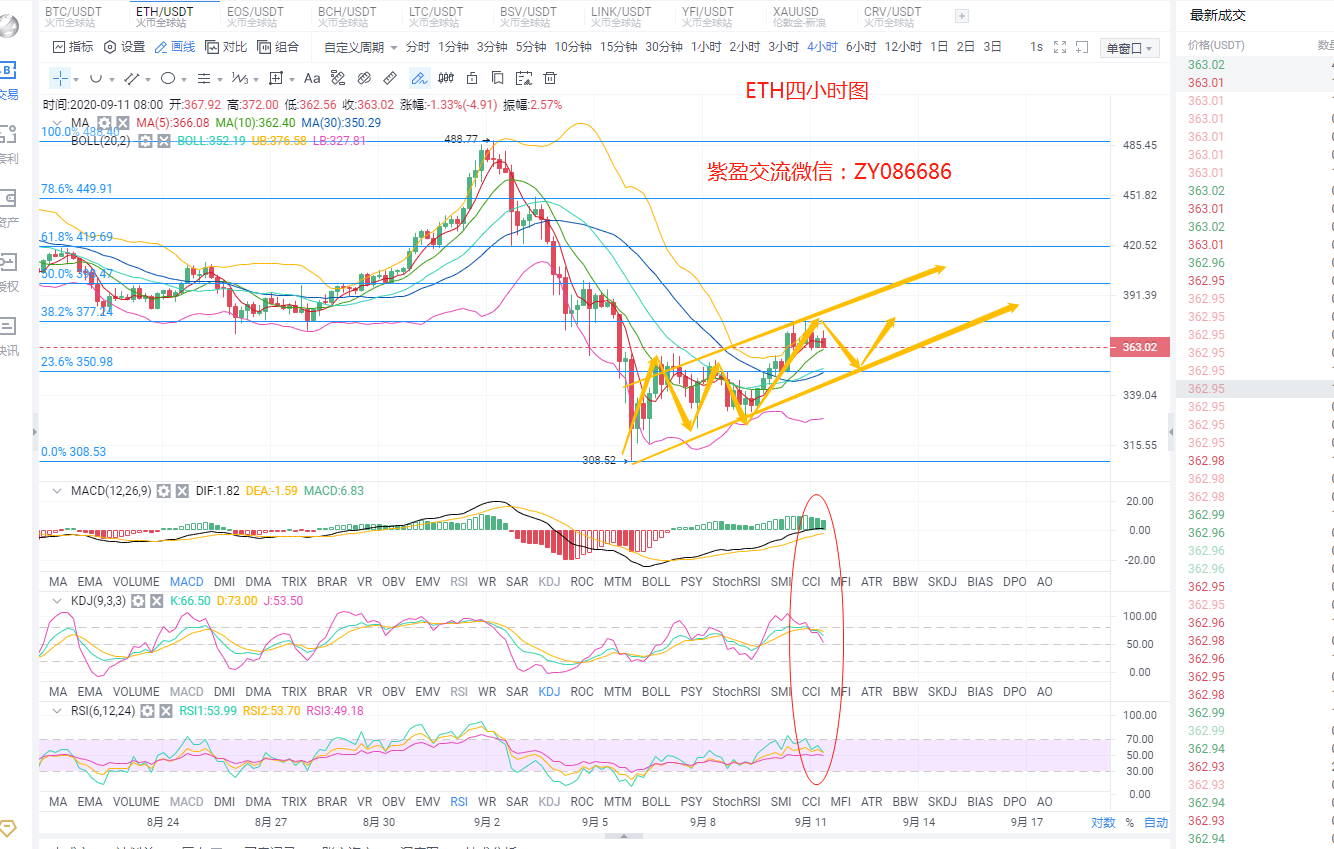The width and height of the screenshot is (1334, 849).
Task: Select the 1小时 timeframe
Action: tap(706, 47)
